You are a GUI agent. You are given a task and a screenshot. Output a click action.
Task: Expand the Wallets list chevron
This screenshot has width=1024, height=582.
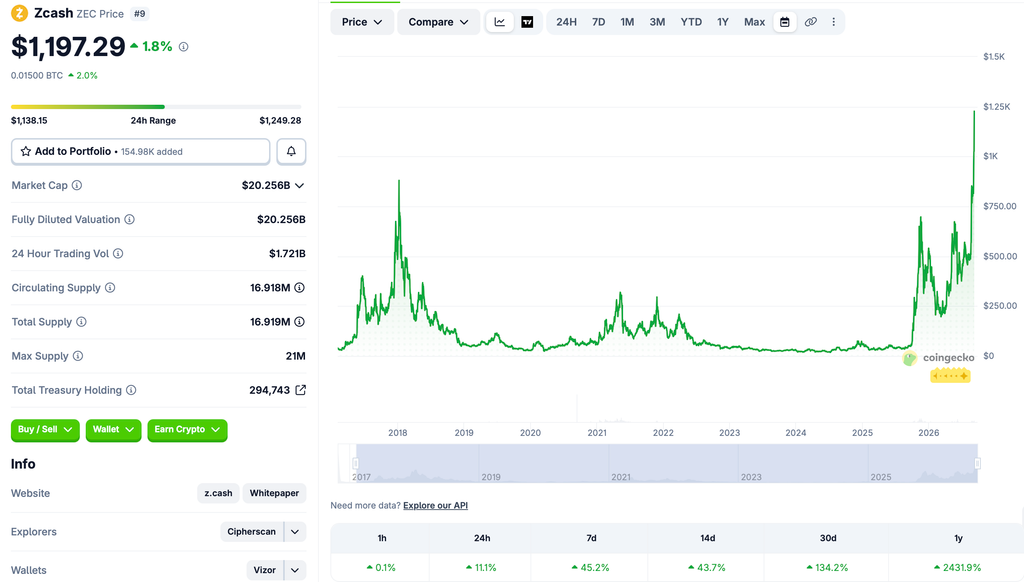coord(295,570)
